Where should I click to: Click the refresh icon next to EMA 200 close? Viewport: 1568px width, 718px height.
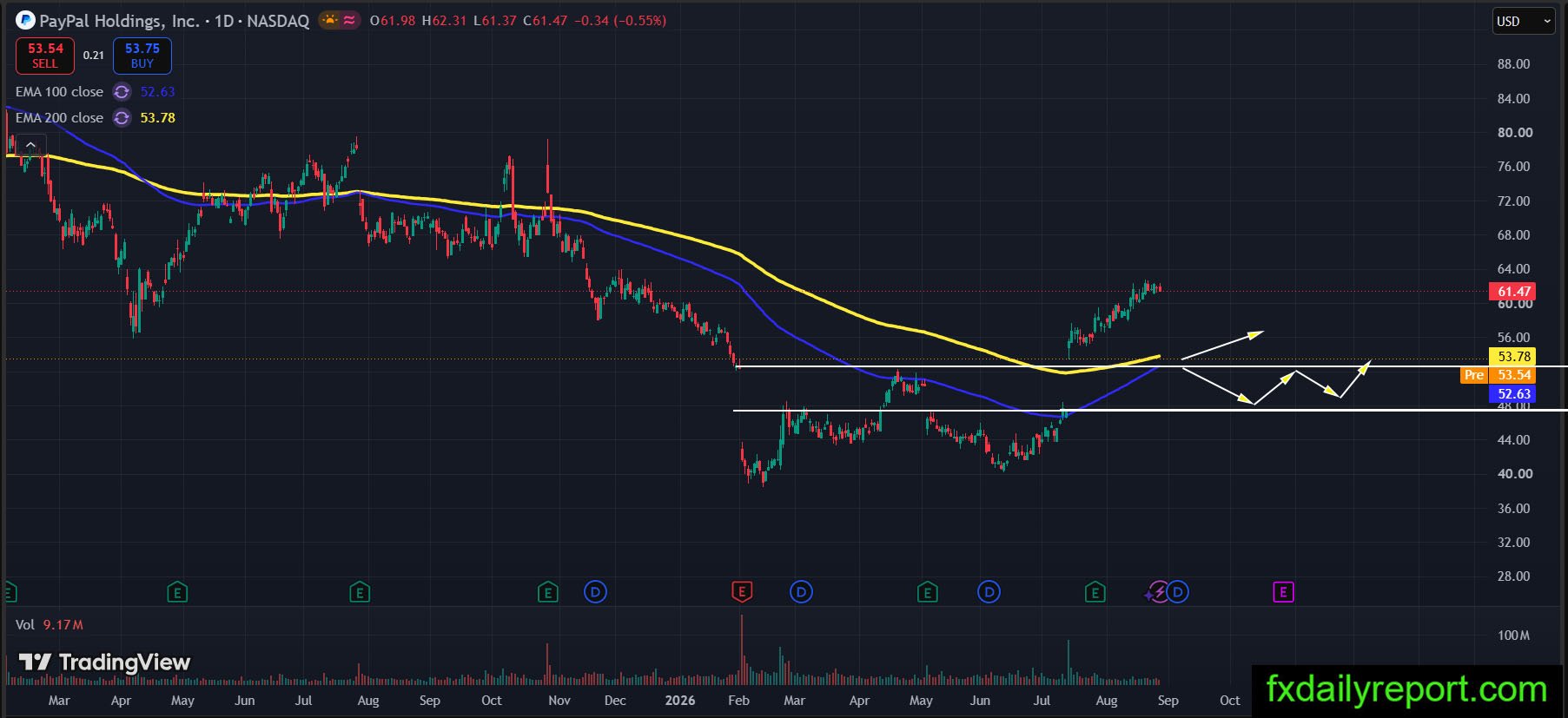click(x=122, y=118)
